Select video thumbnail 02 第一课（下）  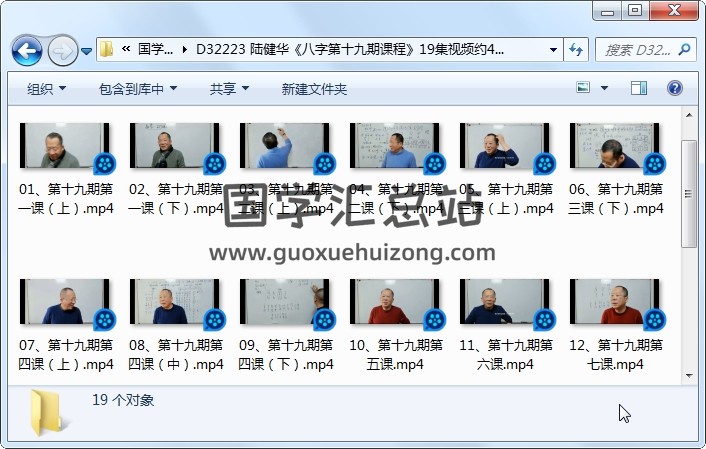click(175, 146)
